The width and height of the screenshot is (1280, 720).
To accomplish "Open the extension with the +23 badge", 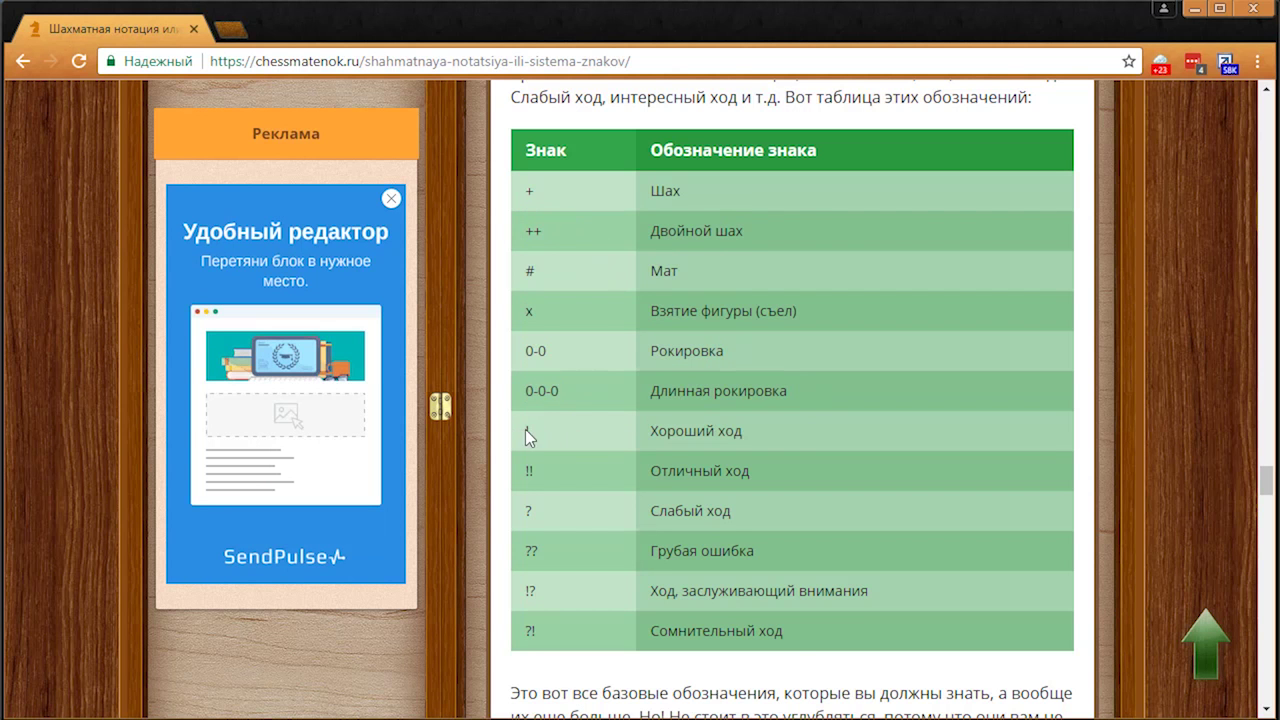I will (x=1160, y=63).
